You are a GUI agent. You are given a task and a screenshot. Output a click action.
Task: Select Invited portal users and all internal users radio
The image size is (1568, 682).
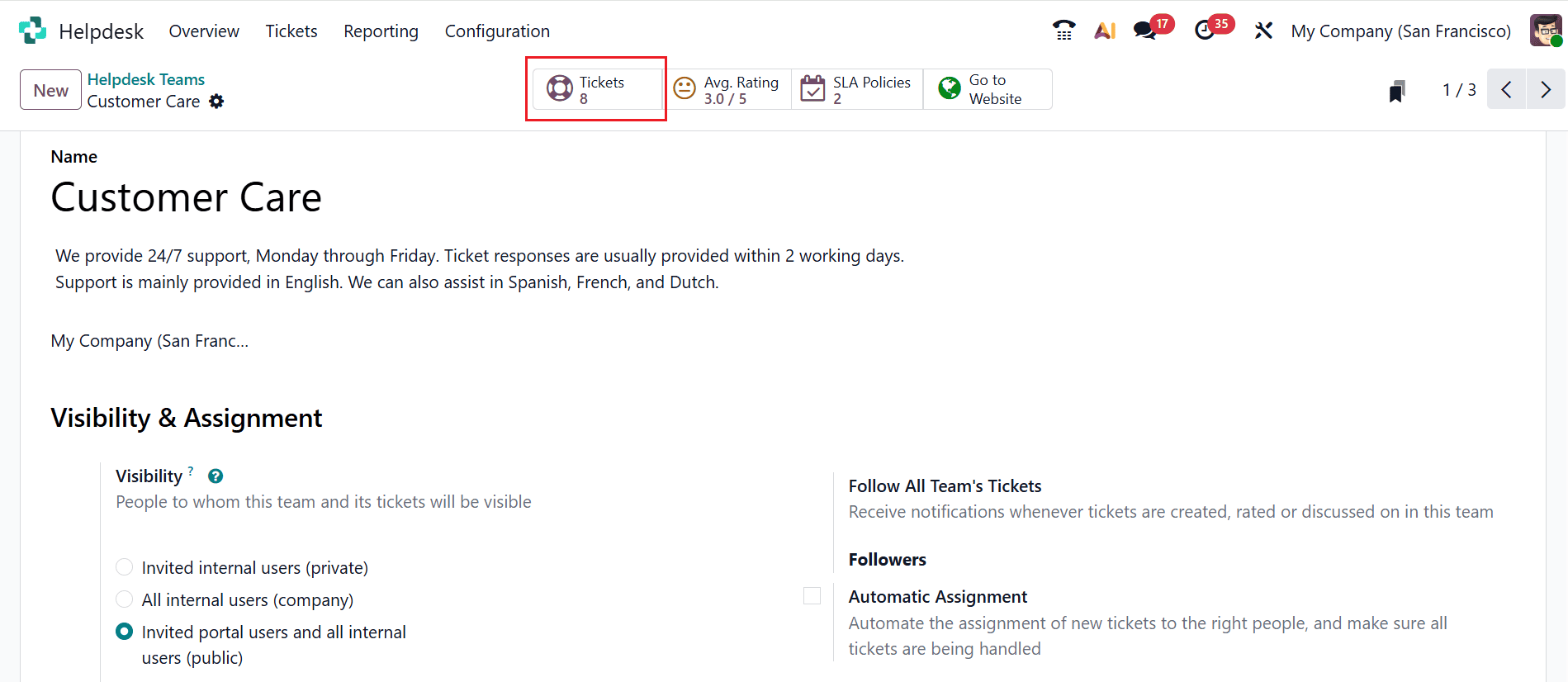coord(125,632)
